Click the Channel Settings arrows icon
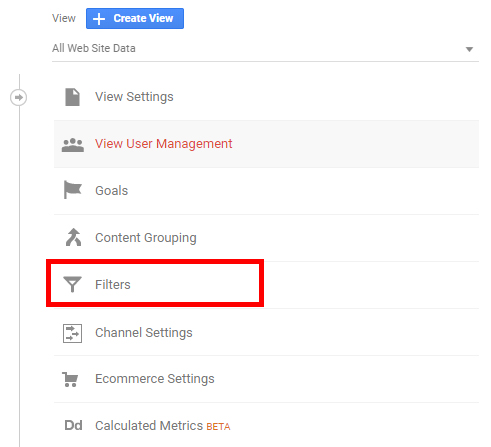The image size is (491, 447). click(x=72, y=333)
